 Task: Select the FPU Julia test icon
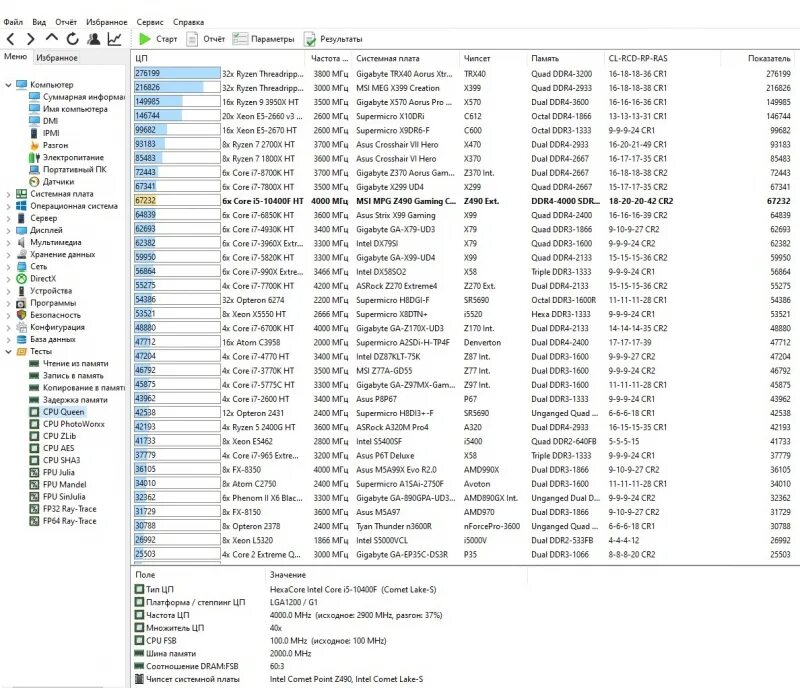point(34,473)
